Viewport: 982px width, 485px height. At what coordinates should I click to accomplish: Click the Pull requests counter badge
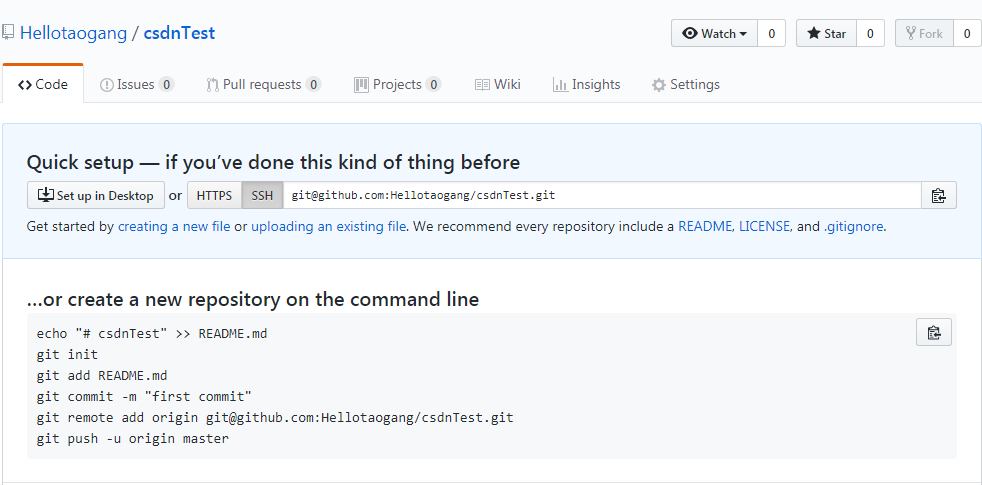[x=313, y=85]
